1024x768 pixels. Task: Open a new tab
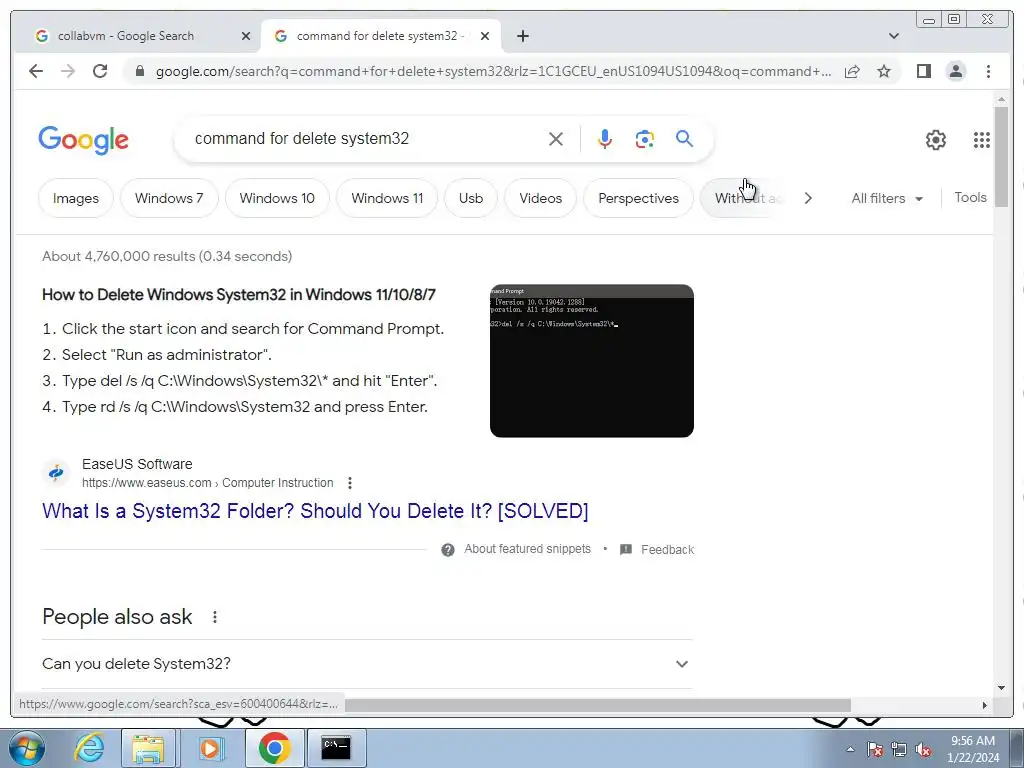pyautogui.click(x=522, y=36)
